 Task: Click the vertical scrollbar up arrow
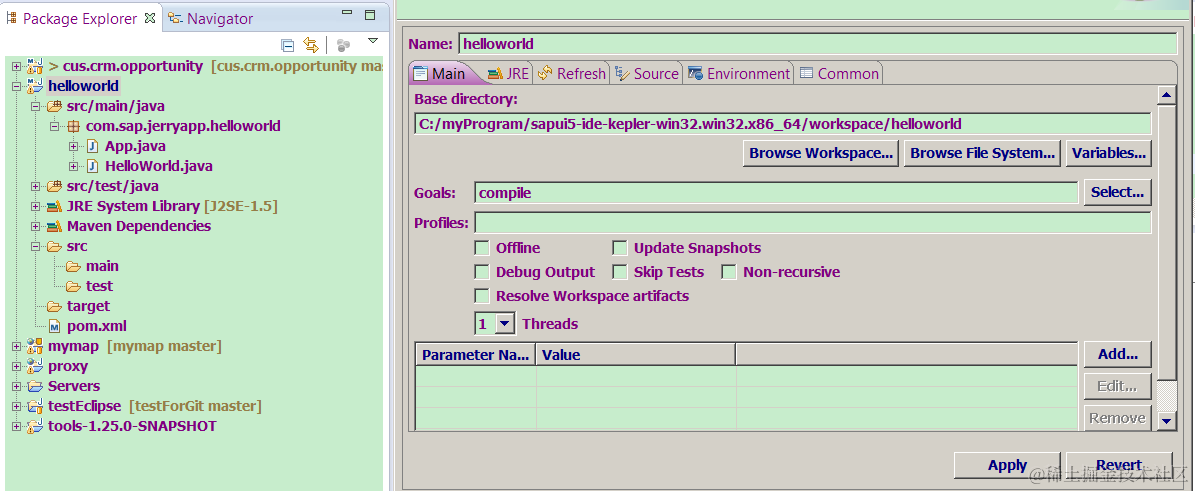click(1166, 96)
